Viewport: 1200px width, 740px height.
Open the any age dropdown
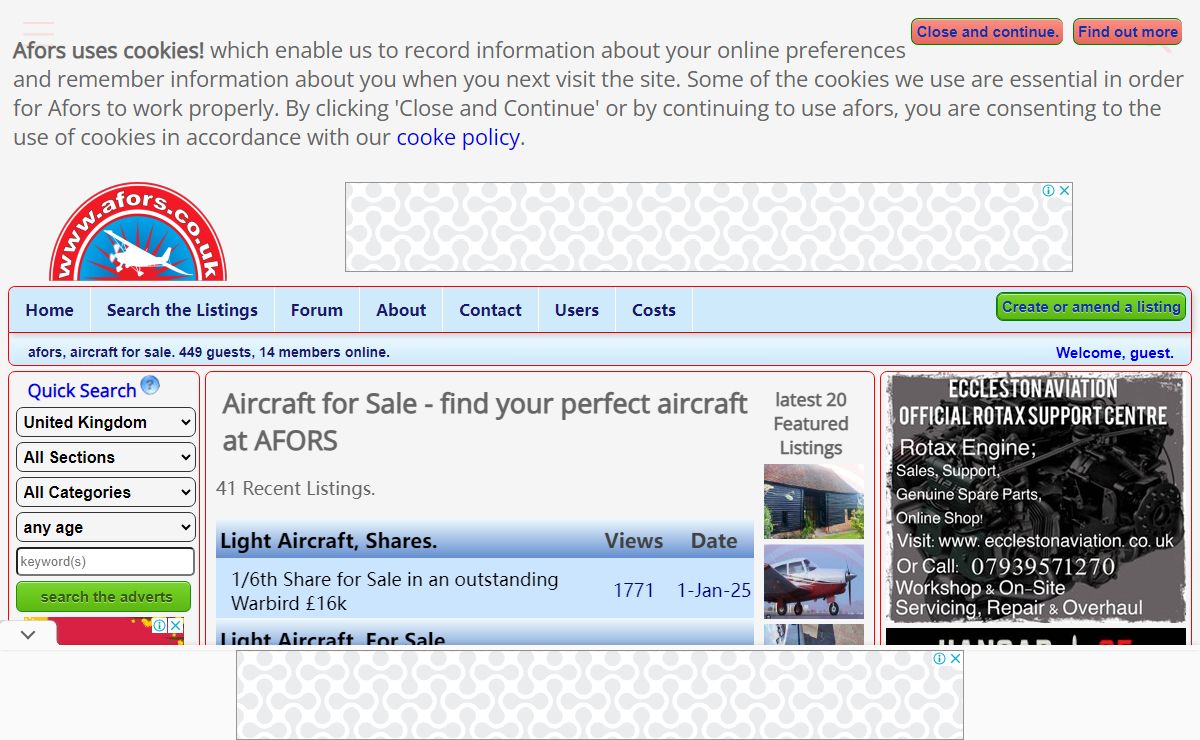[x=105, y=527]
